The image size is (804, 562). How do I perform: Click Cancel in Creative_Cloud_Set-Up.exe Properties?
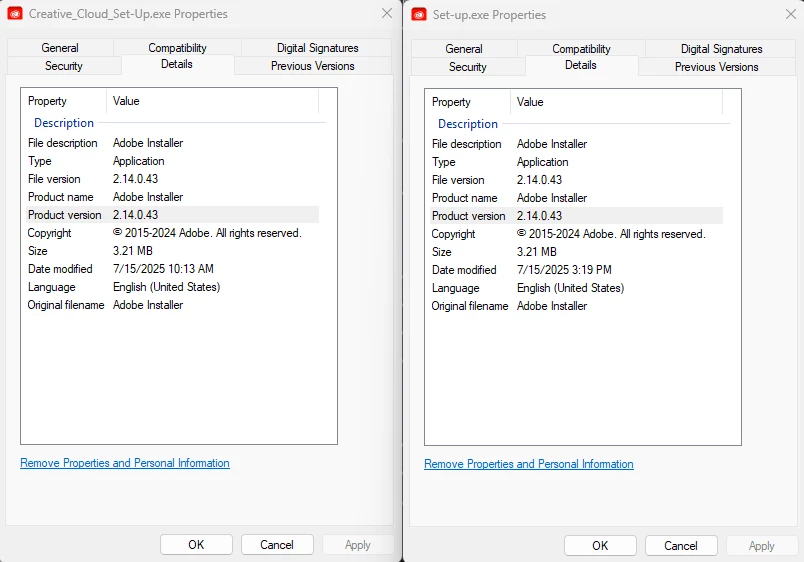(277, 545)
